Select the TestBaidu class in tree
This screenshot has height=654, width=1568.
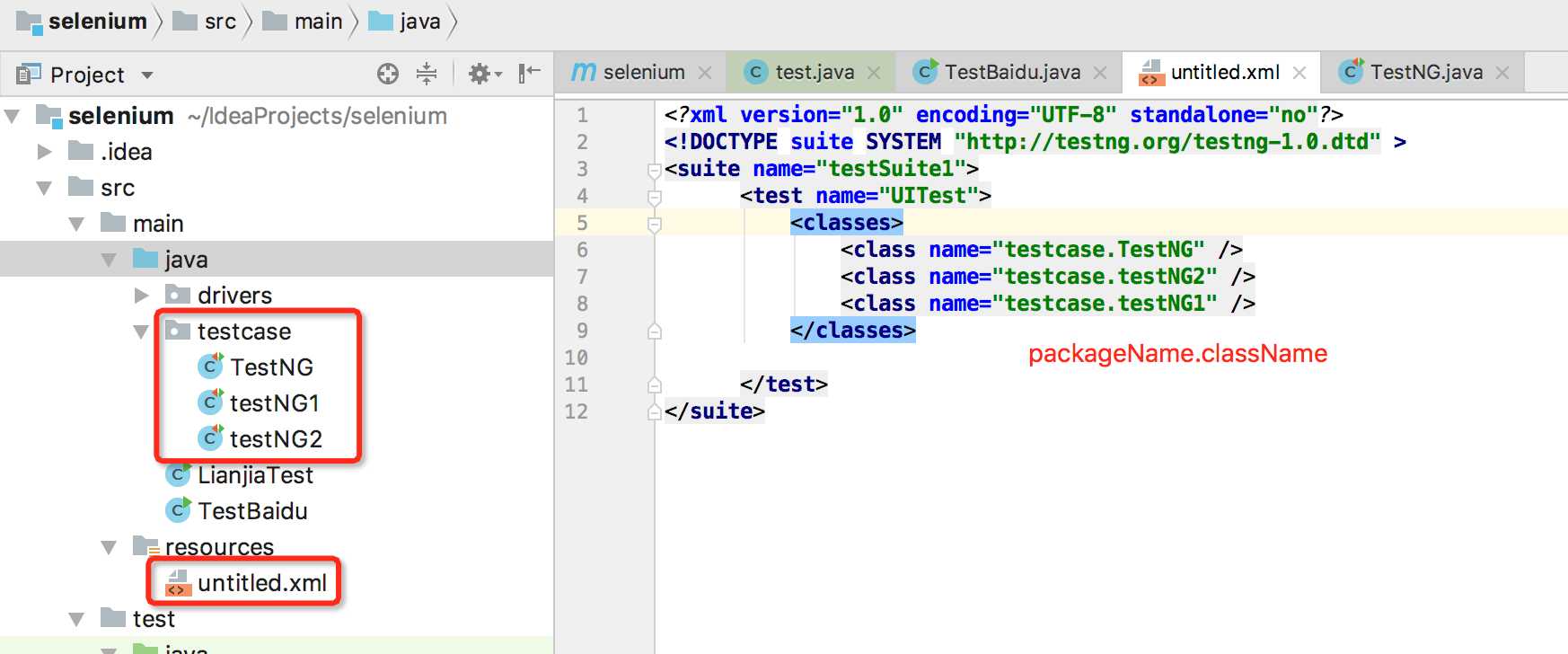click(x=252, y=511)
